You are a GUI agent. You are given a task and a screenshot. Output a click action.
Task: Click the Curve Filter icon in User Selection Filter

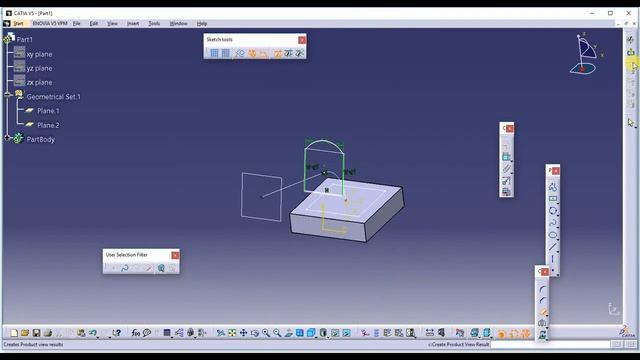[124, 268]
